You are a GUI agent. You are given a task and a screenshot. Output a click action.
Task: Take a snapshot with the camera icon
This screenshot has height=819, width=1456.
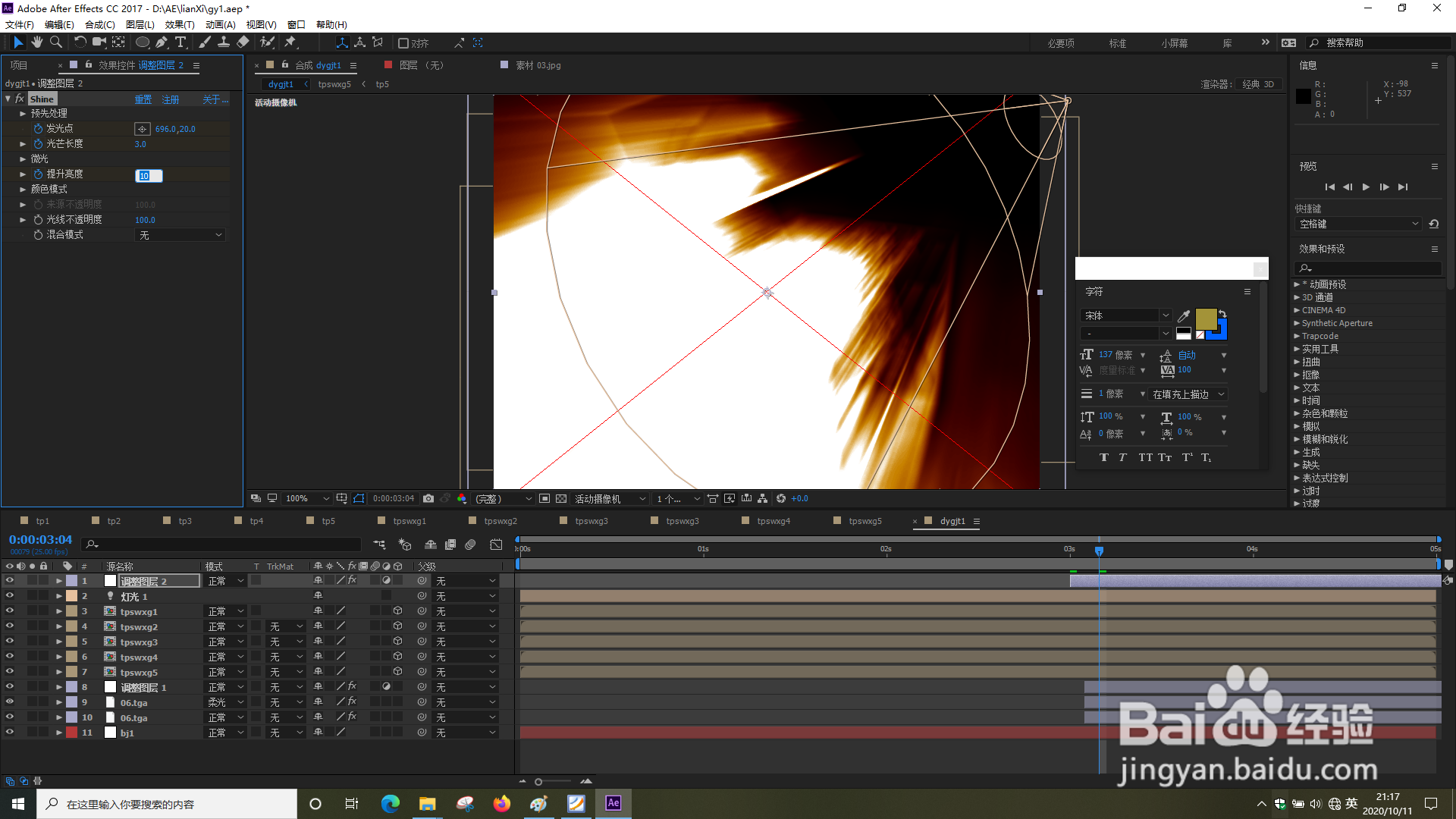pyautogui.click(x=428, y=498)
